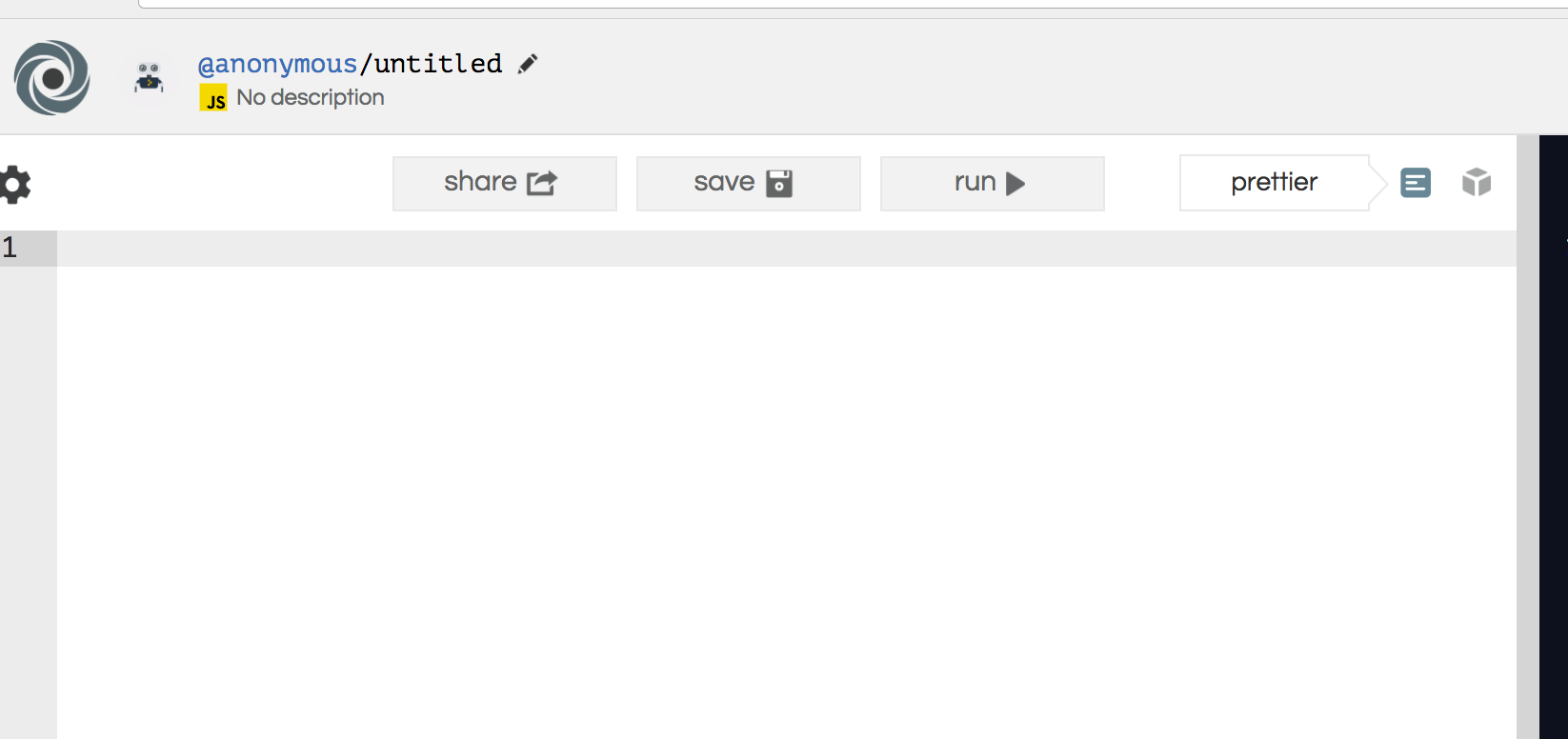Click the share button
1568x739 pixels.
505,184
